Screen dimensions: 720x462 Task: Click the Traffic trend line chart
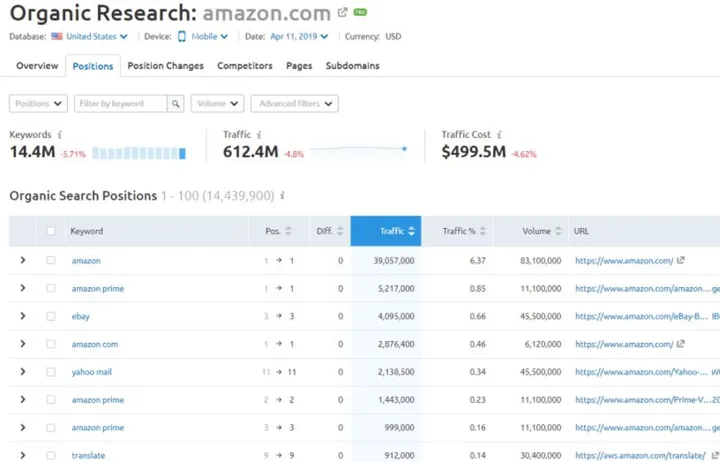click(359, 149)
